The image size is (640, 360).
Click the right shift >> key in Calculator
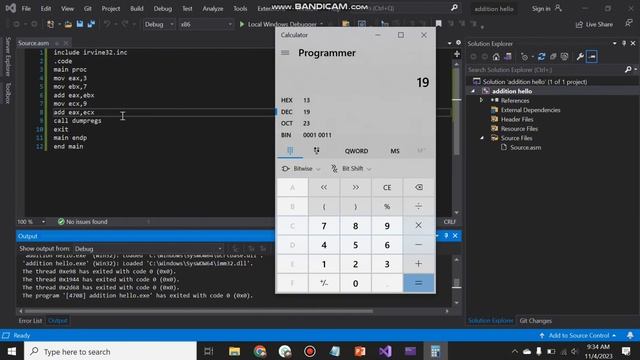click(x=356, y=187)
